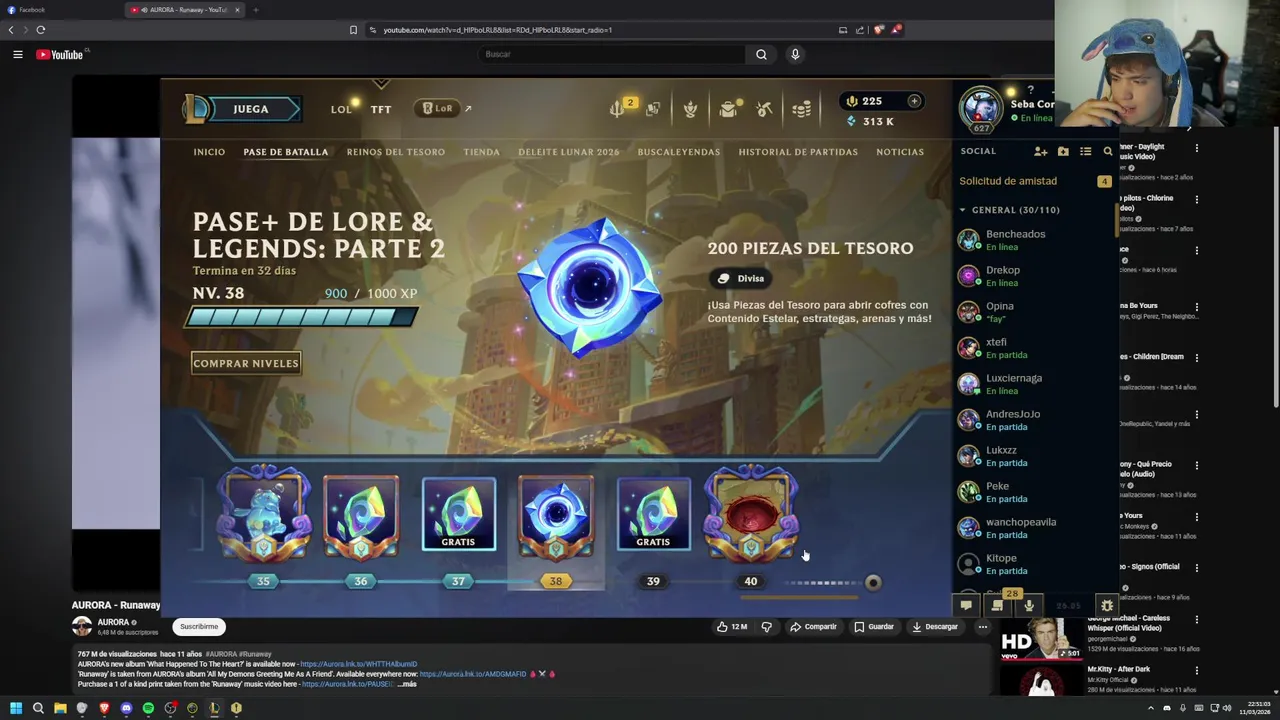Go to HISTORIAL DE PARTIDAS tab
Screen dimensions: 1280x720
pos(798,152)
